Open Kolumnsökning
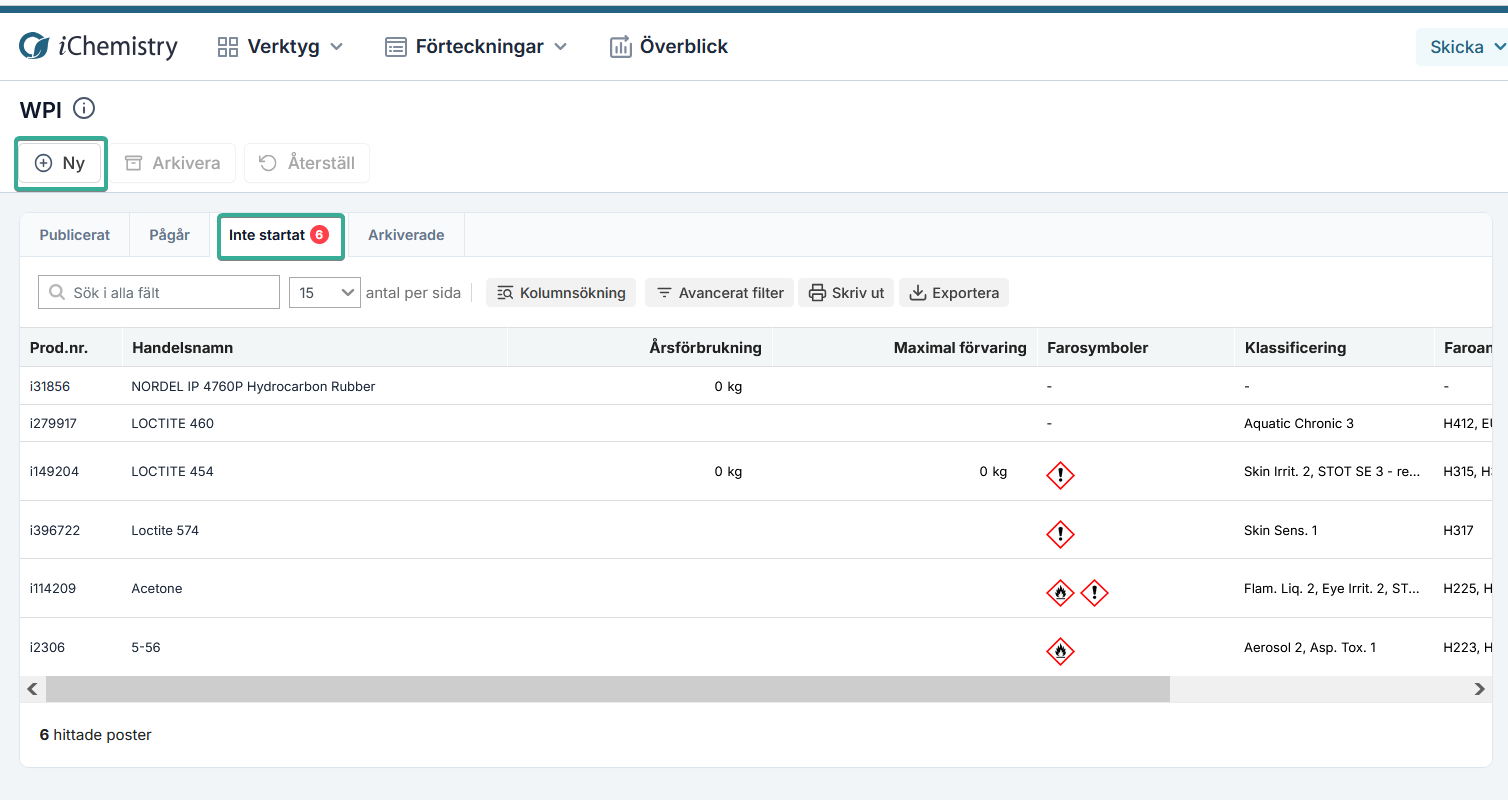The image size is (1508, 800). [x=561, y=293]
